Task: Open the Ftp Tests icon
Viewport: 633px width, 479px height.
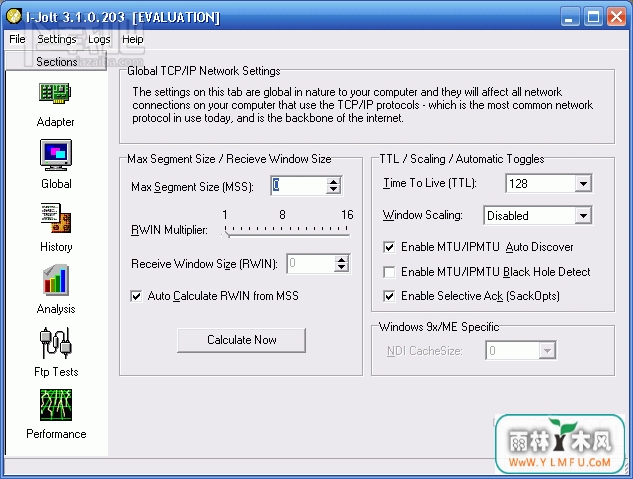Action: pos(56,343)
